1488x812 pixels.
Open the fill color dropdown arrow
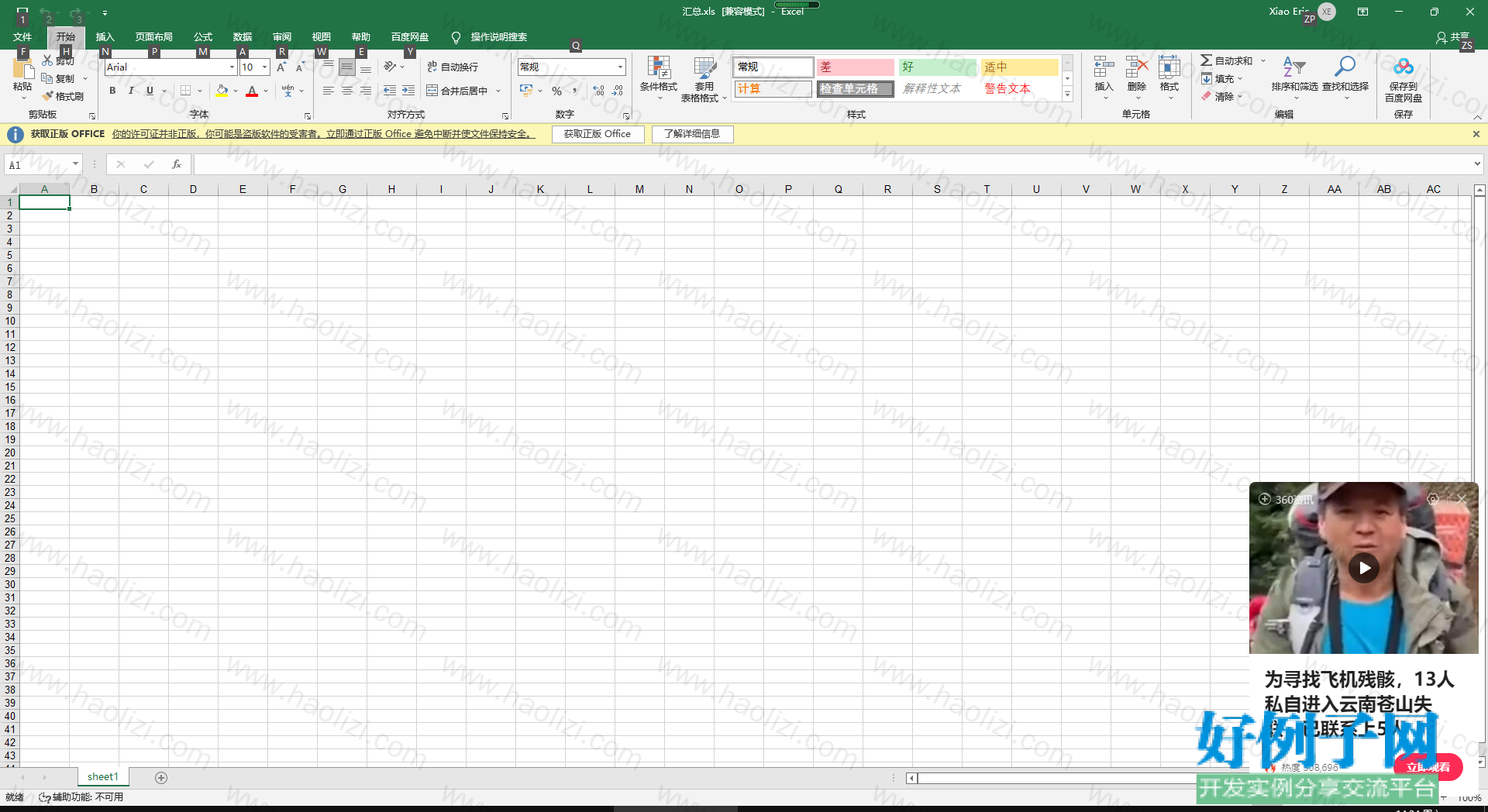coord(236,91)
